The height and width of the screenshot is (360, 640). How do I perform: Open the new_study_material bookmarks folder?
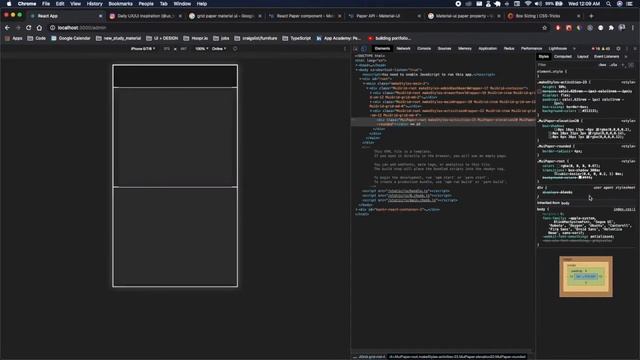pyautogui.click(x=118, y=38)
